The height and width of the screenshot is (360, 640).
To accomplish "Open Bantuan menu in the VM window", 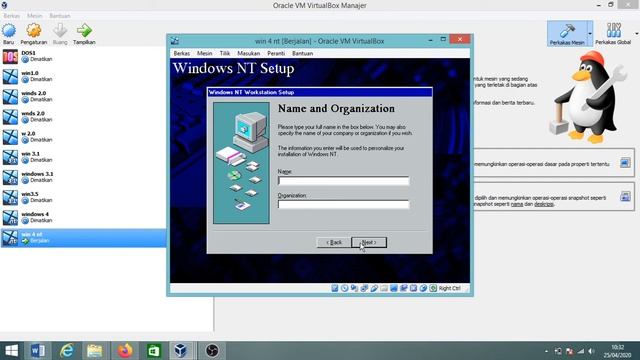I will tap(302, 53).
